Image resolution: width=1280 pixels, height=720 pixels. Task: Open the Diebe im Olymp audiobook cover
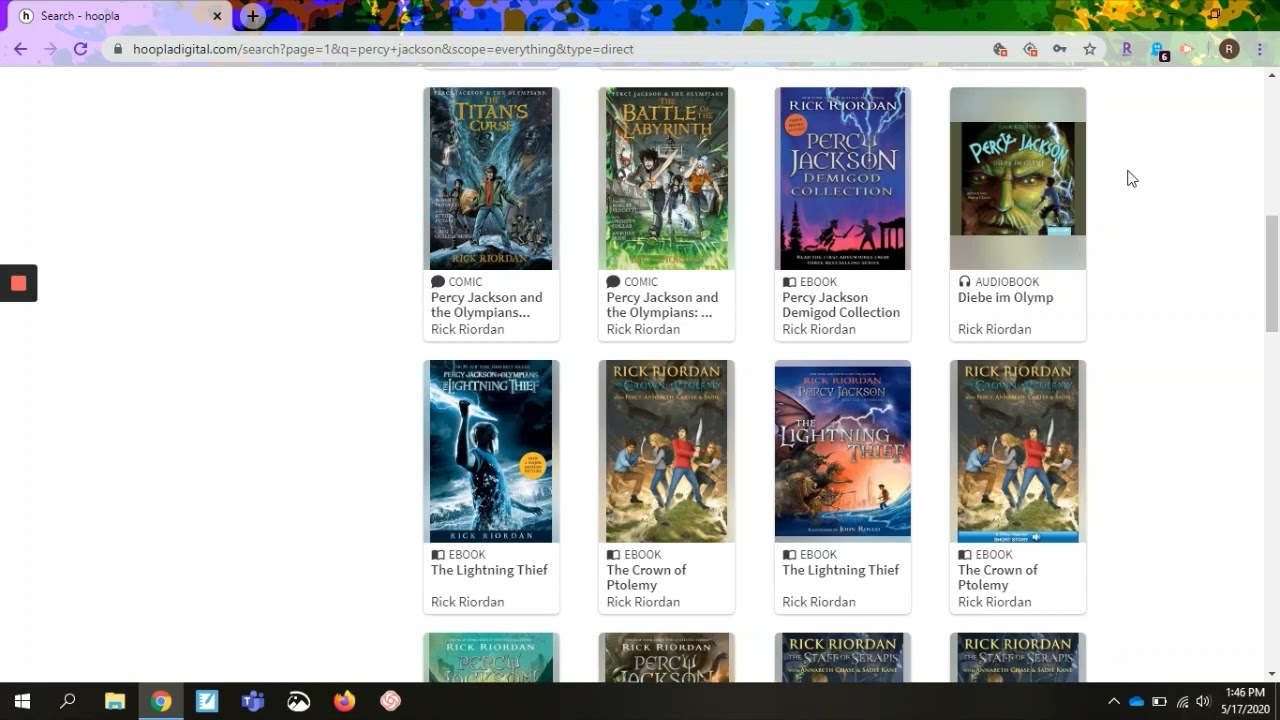click(x=1018, y=178)
